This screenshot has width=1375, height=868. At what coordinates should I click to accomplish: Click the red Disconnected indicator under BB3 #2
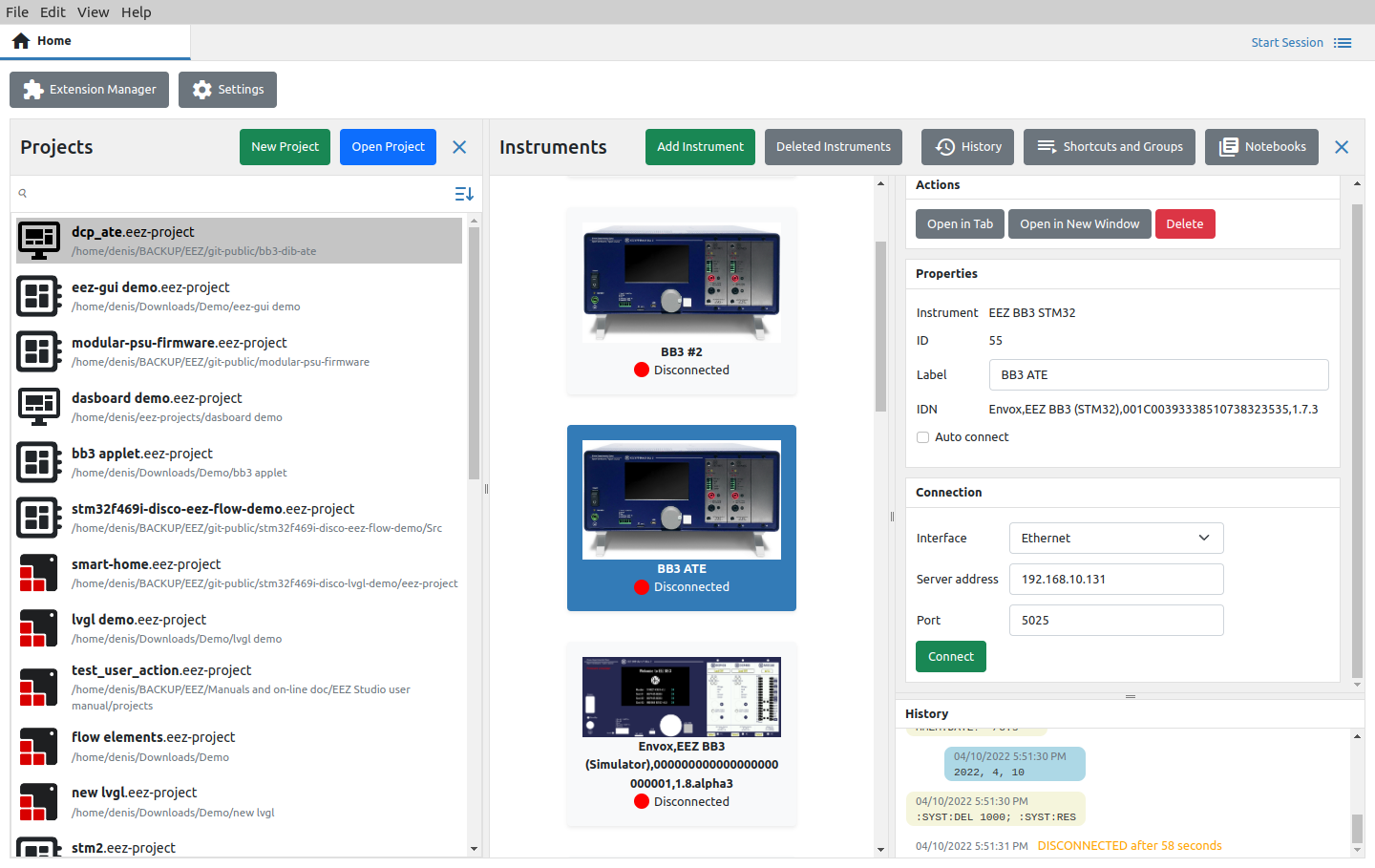point(642,370)
